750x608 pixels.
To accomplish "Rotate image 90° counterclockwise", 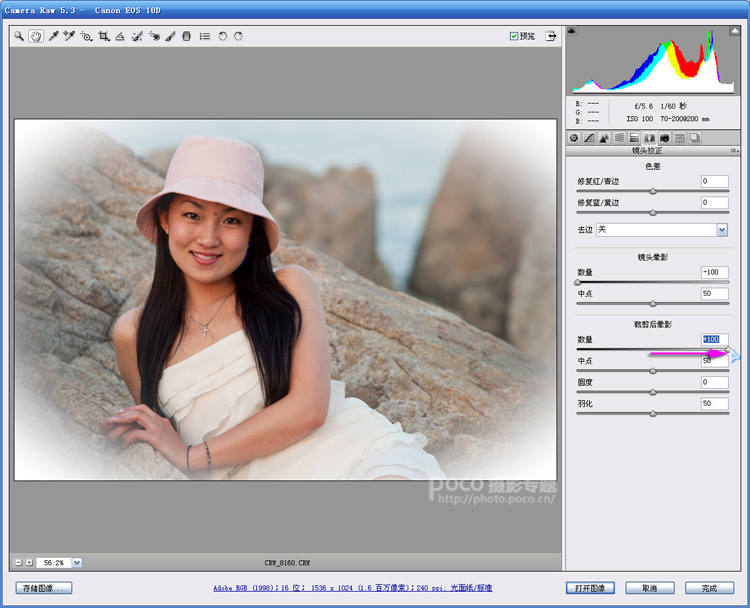I will coord(222,36).
